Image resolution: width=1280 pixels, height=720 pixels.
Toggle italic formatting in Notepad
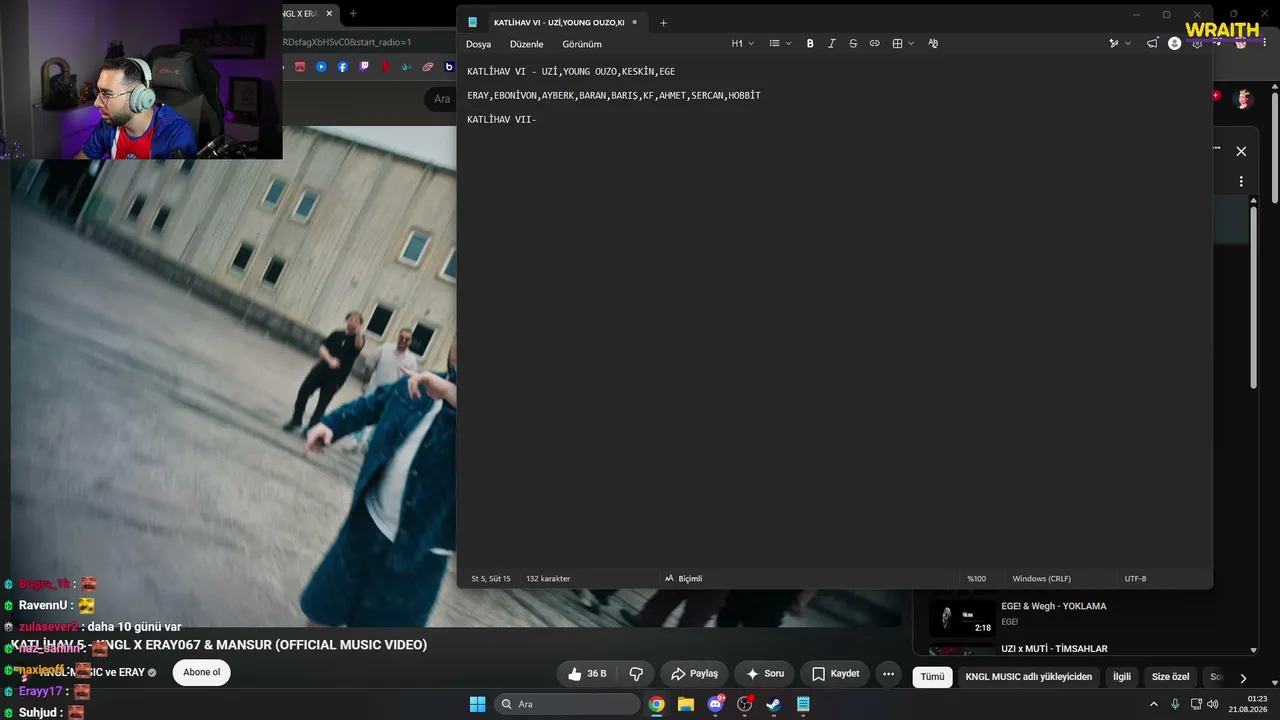pyautogui.click(x=831, y=44)
